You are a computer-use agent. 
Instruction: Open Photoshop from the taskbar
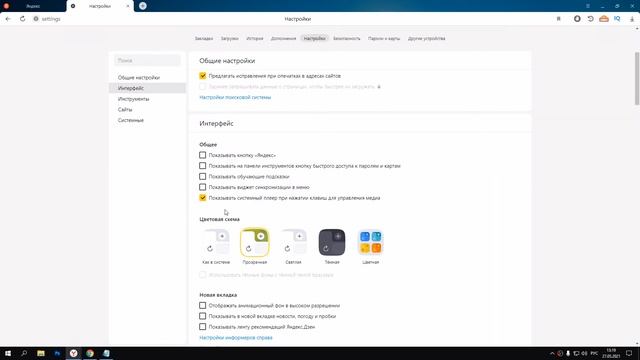tap(57, 353)
